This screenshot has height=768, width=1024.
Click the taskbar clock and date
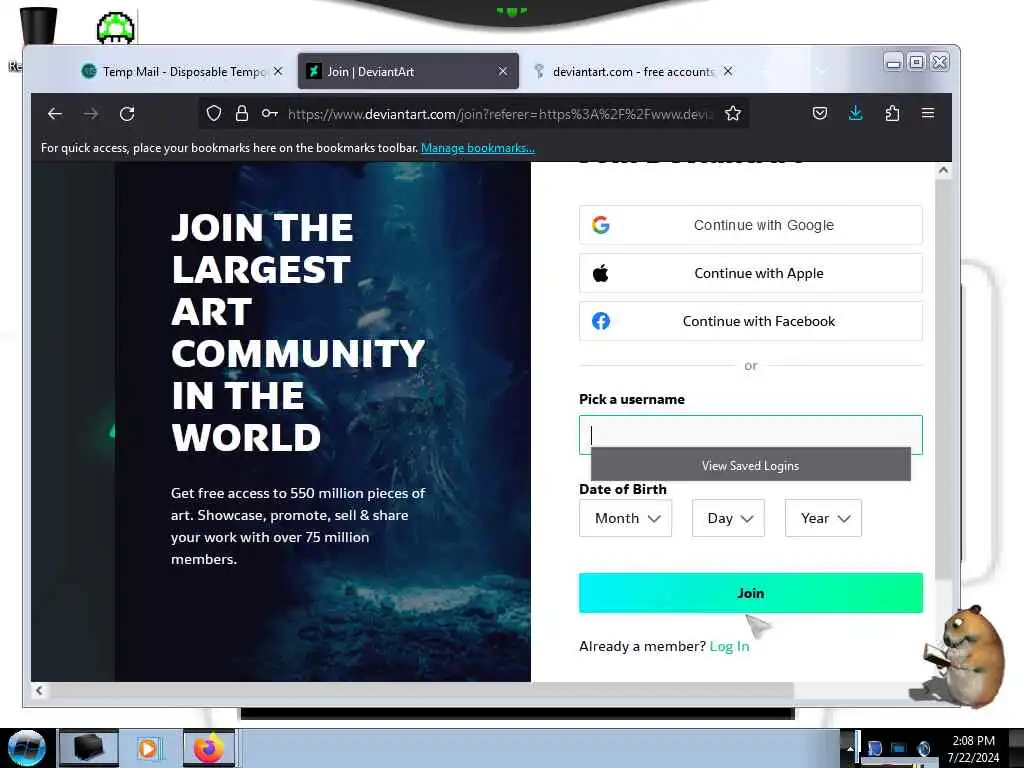(973, 749)
